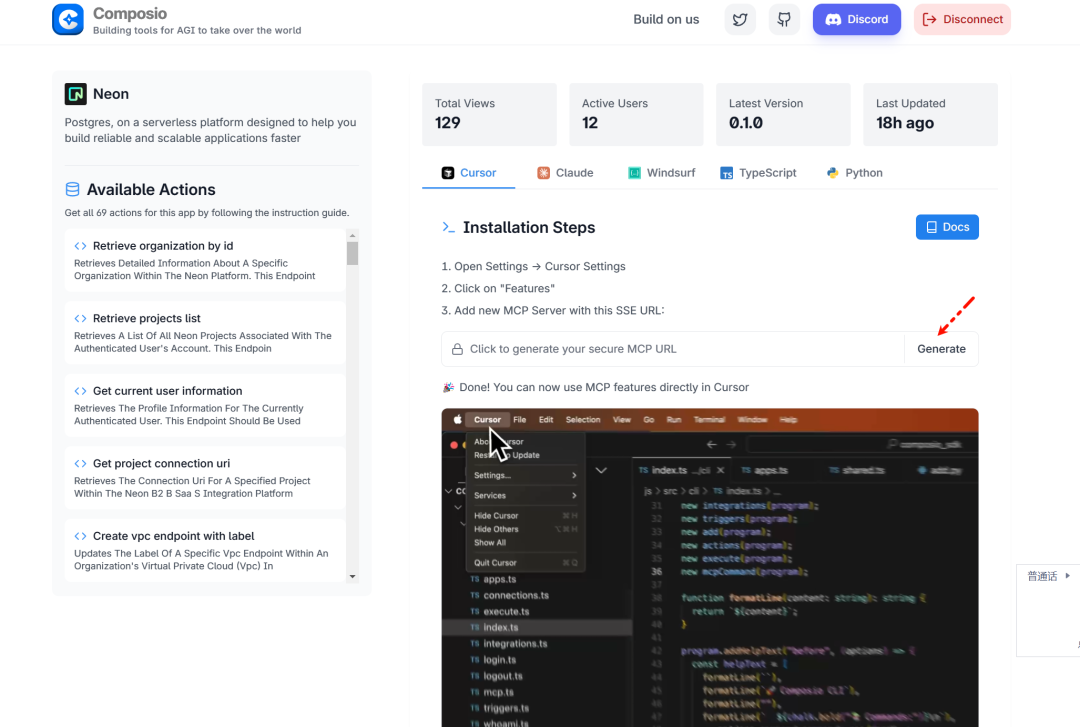Click code icon beside Create vpc endpoint

pyautogui.click(x=81, y=536)
